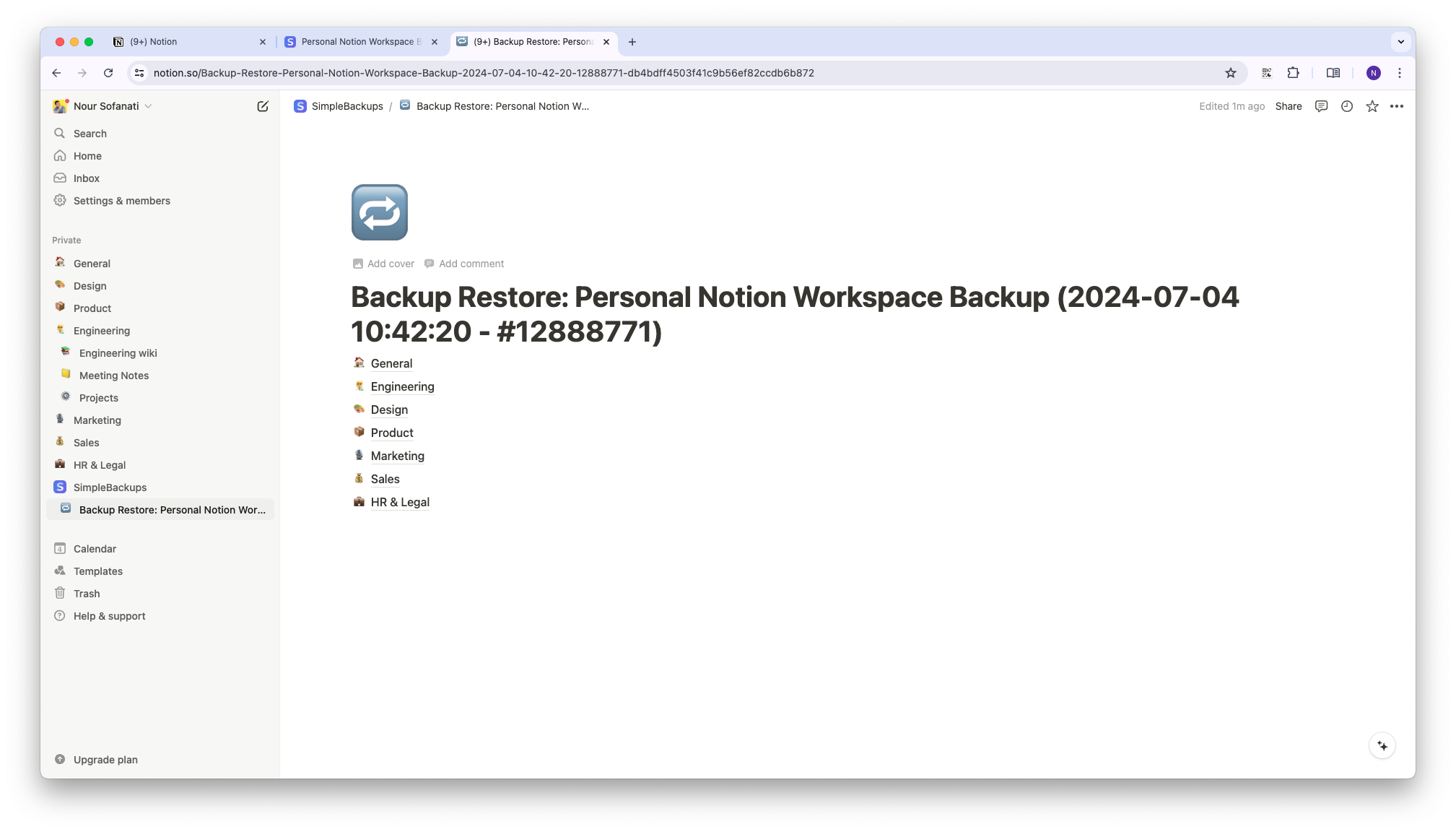Open Search from the sidebar

coord(90,133)
